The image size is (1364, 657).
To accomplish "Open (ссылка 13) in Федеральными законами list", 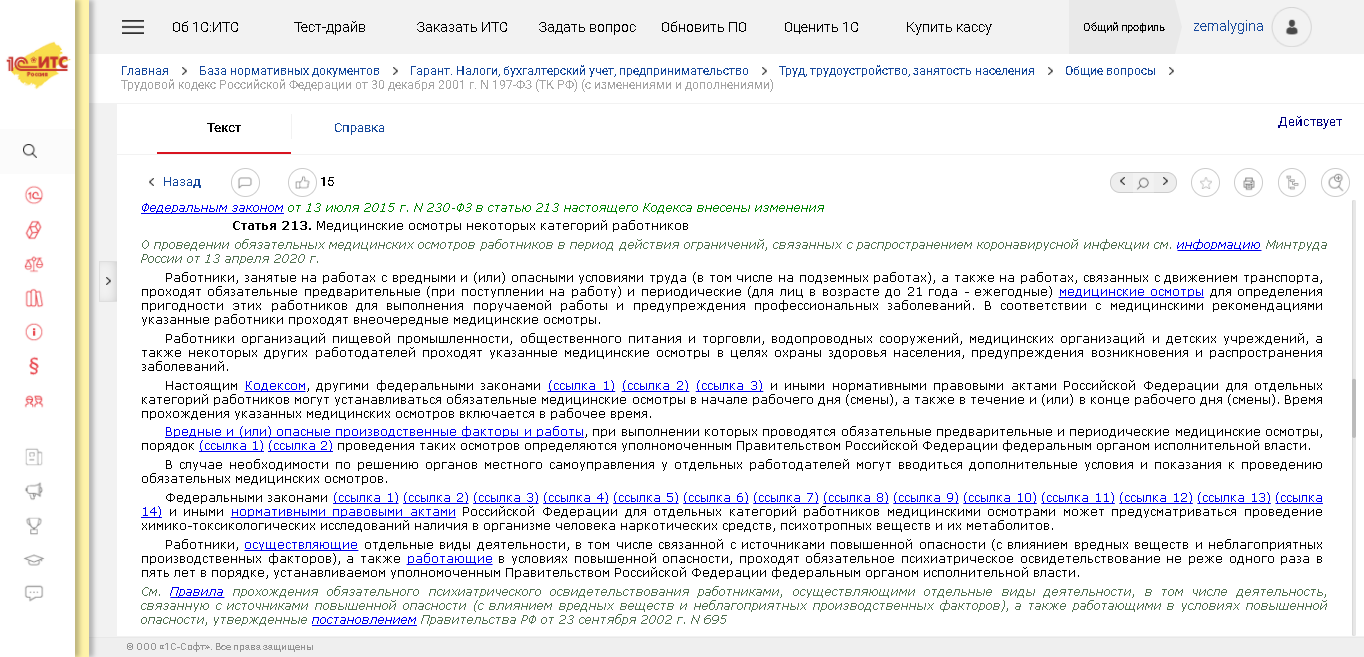I will tap(1234, 498).
